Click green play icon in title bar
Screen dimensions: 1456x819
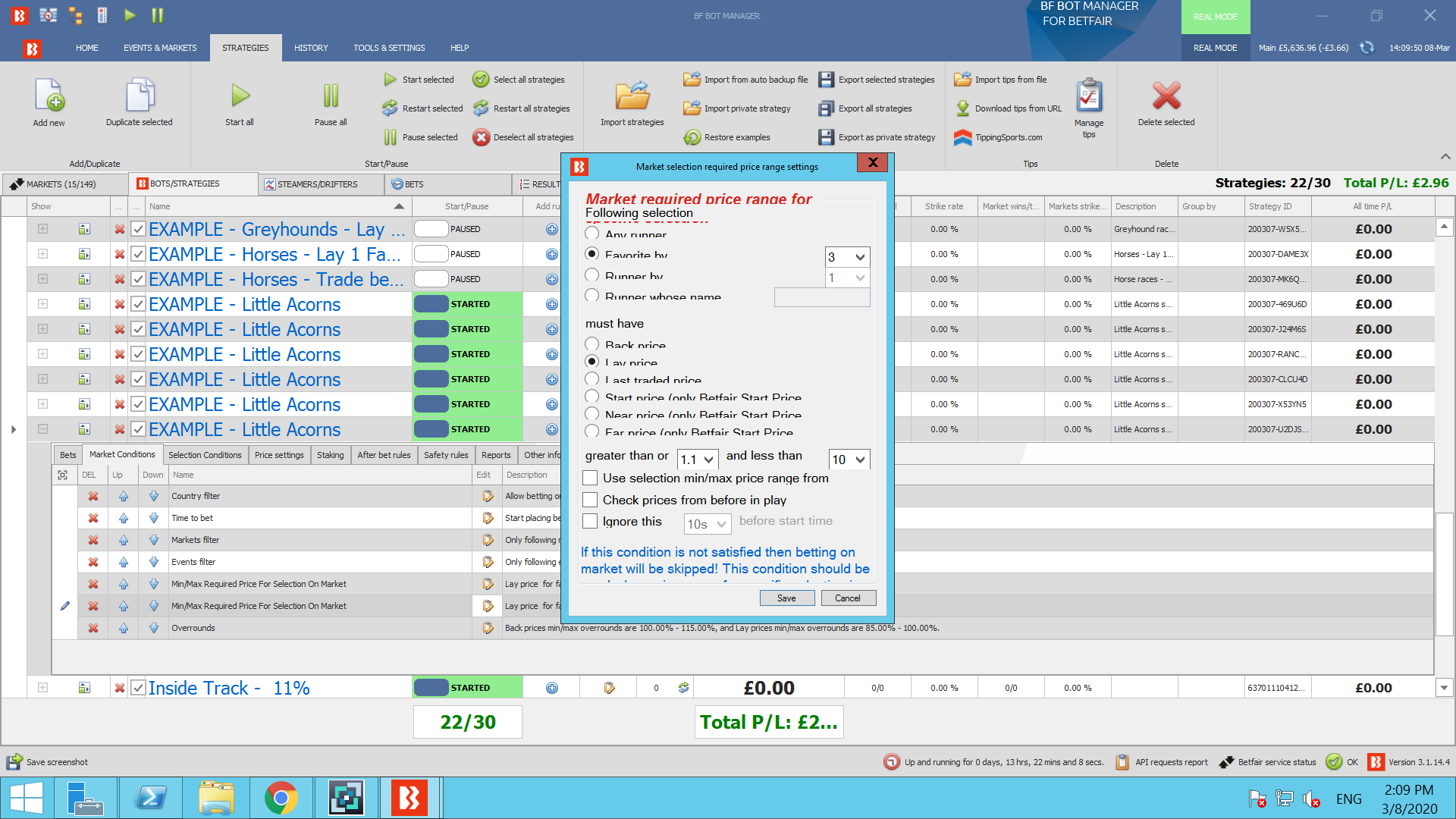click(x=130, y=15)
